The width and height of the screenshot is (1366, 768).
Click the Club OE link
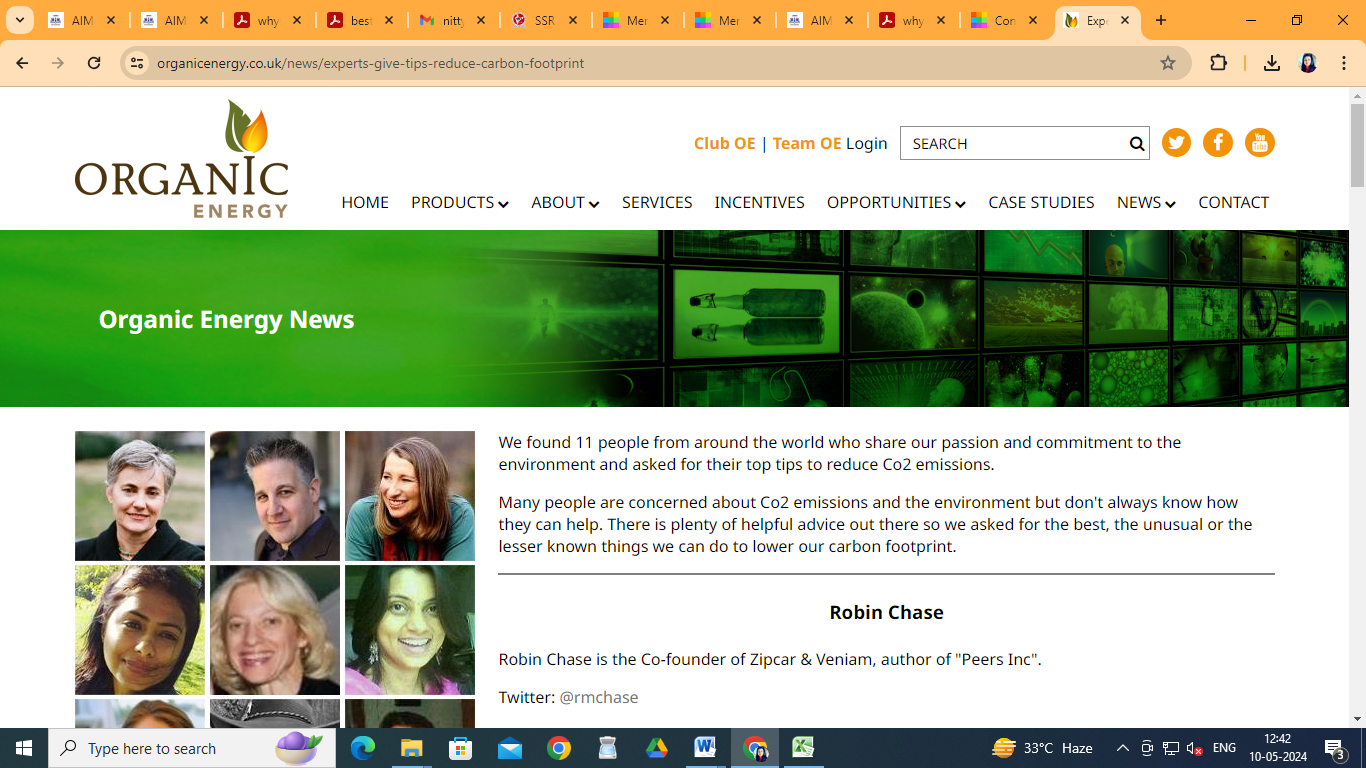pyautogui.click(x=724, y=144)
